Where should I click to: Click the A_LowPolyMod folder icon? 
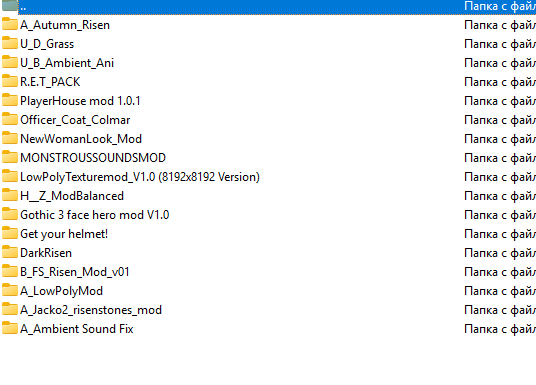point(10,291)
